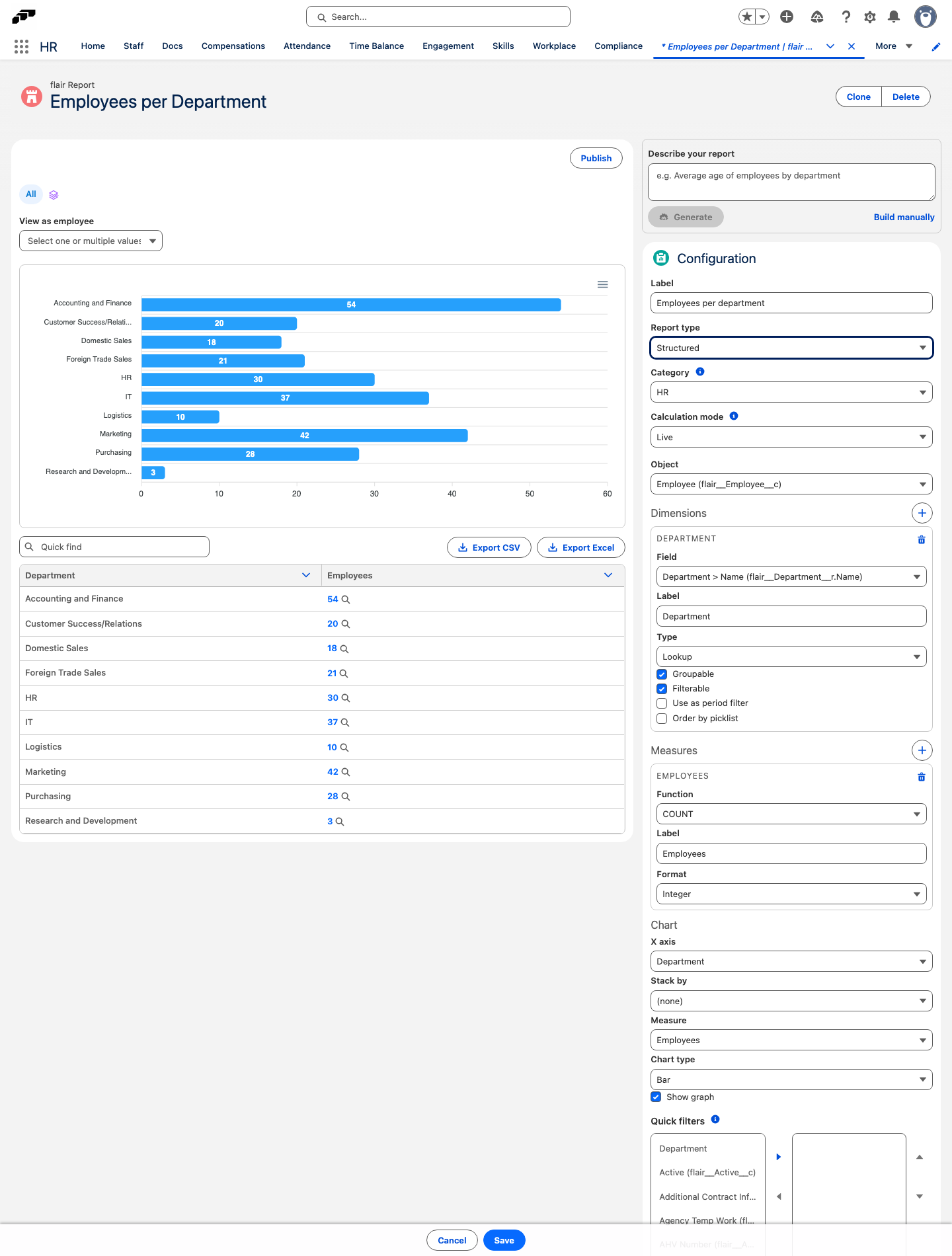This screenshot has width=952, height=1256.
Task: Open the setup gear icon
Action: pos(870,17)
